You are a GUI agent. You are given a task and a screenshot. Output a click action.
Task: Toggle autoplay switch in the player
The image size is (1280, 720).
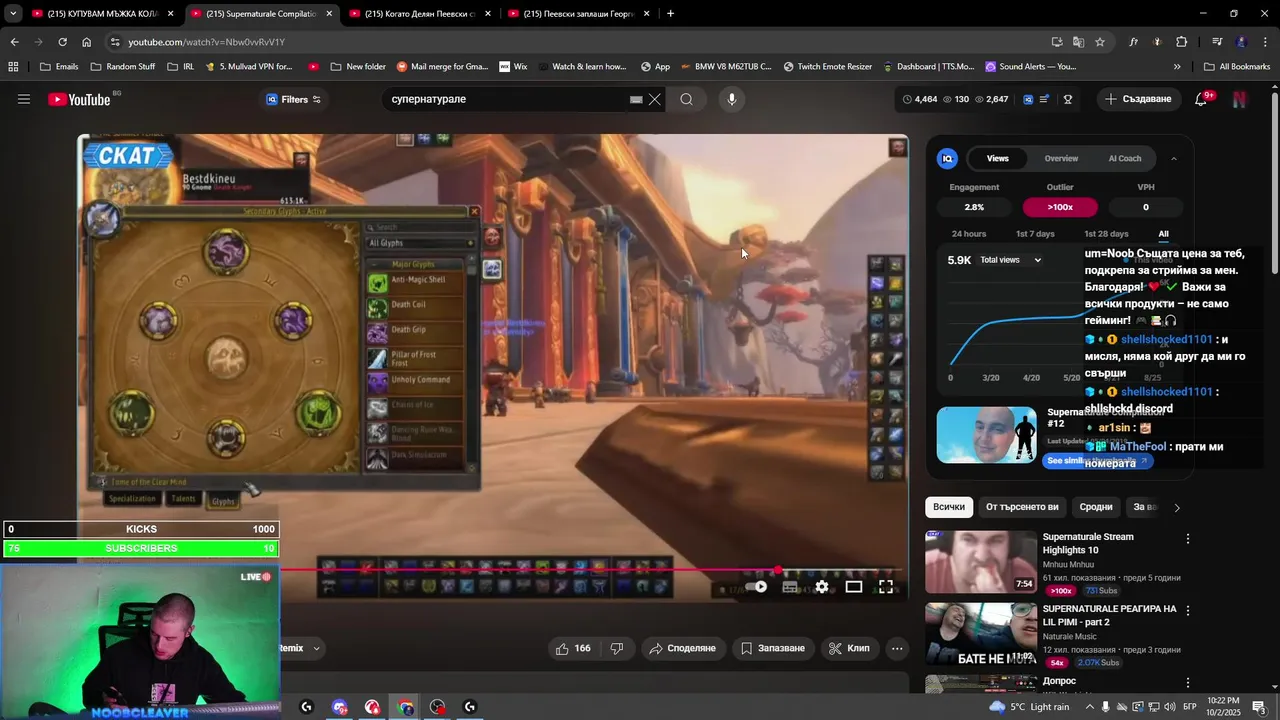(757, 587)
